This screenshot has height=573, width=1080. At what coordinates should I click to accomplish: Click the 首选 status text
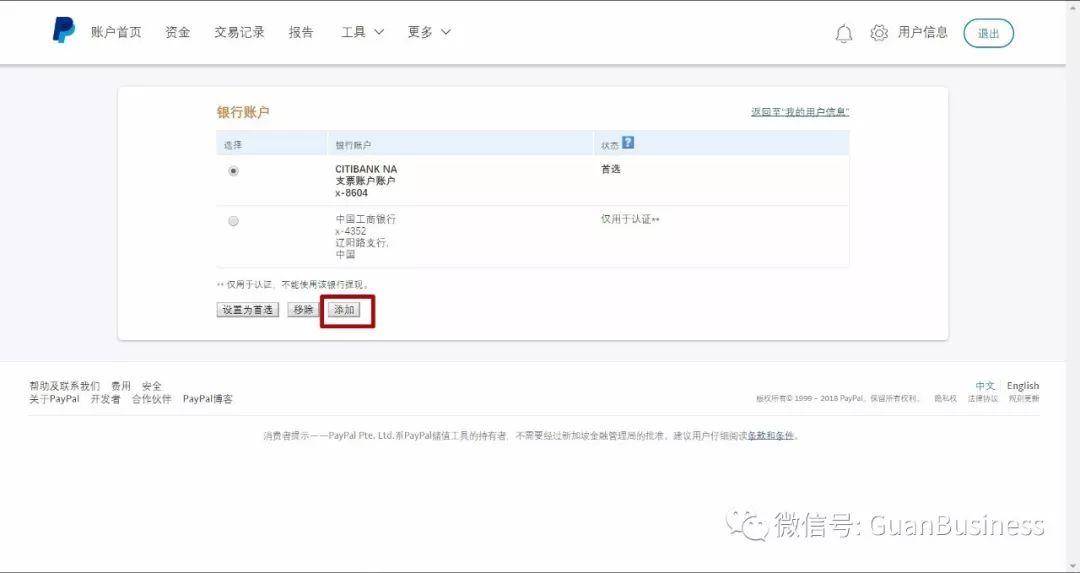[x=610, y=169]
